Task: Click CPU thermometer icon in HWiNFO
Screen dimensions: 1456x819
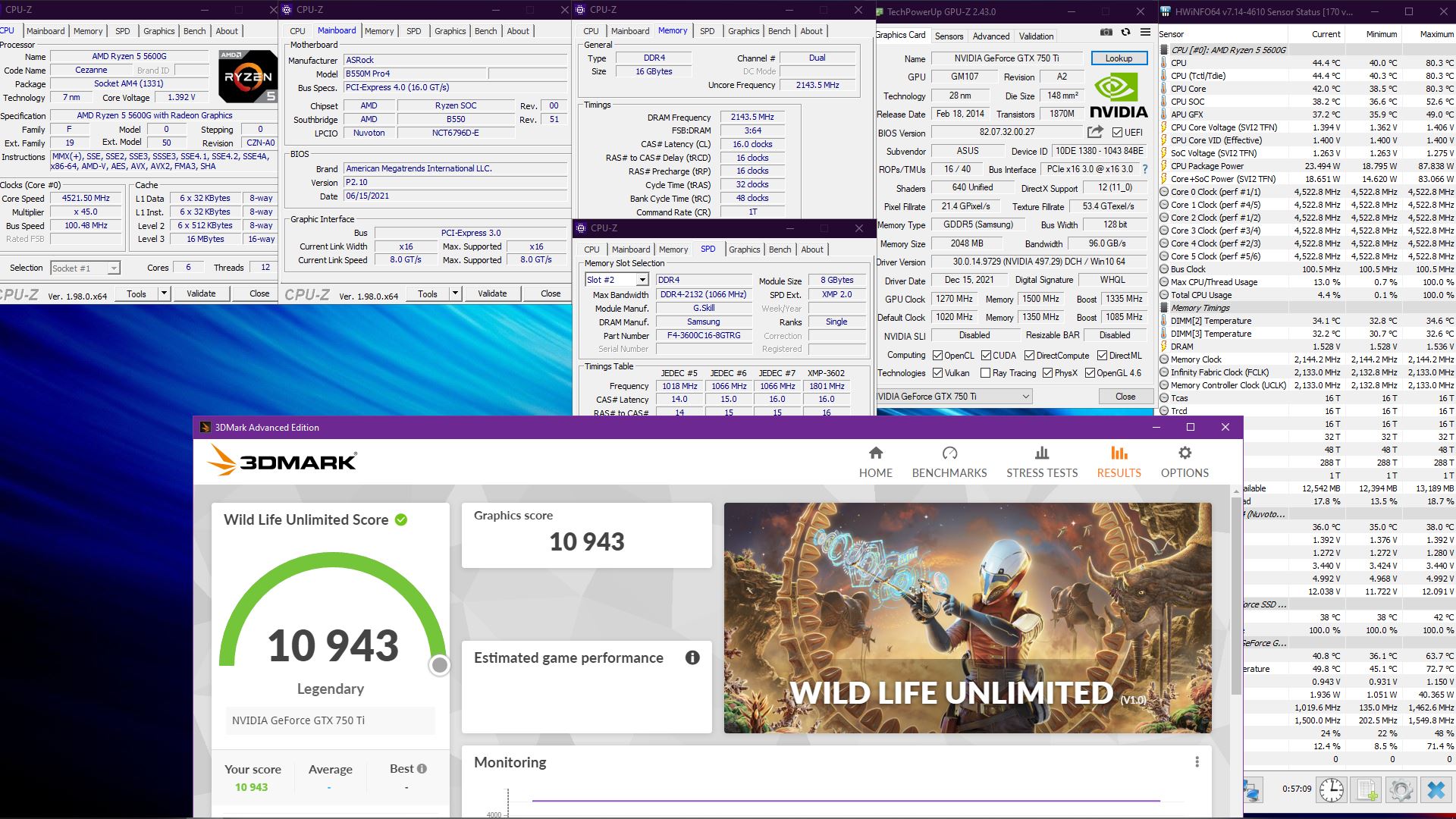Action: click(x=1164, y=63)
